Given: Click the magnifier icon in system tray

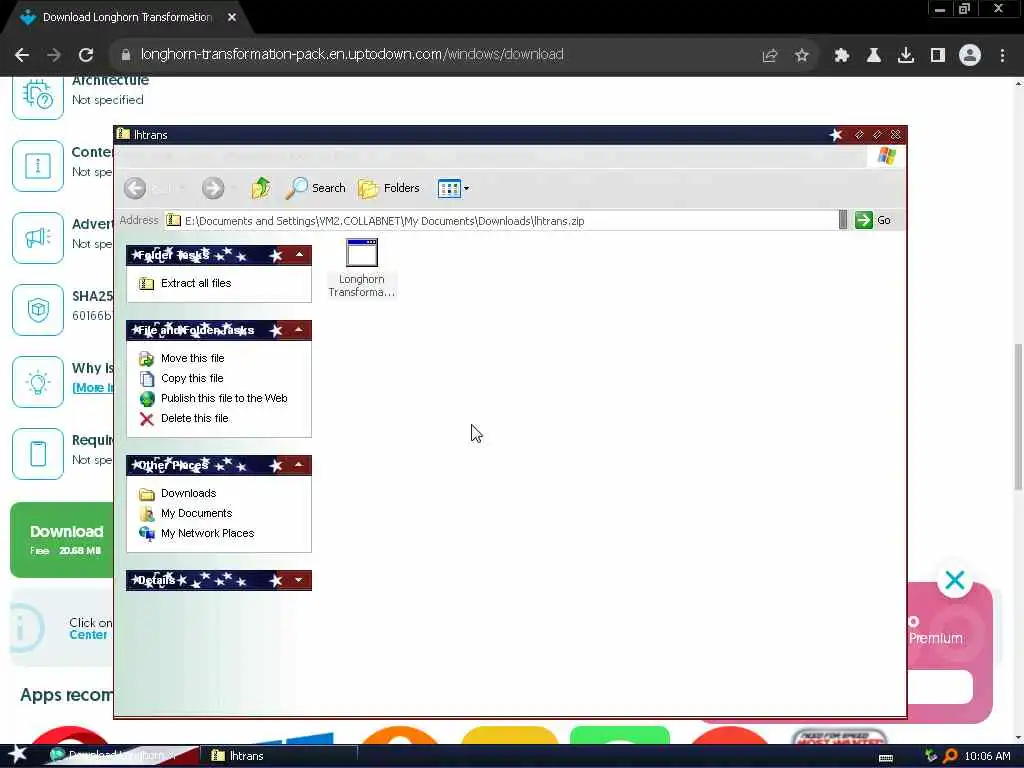Looking at the screenshot, I should (x=950, y=756).
